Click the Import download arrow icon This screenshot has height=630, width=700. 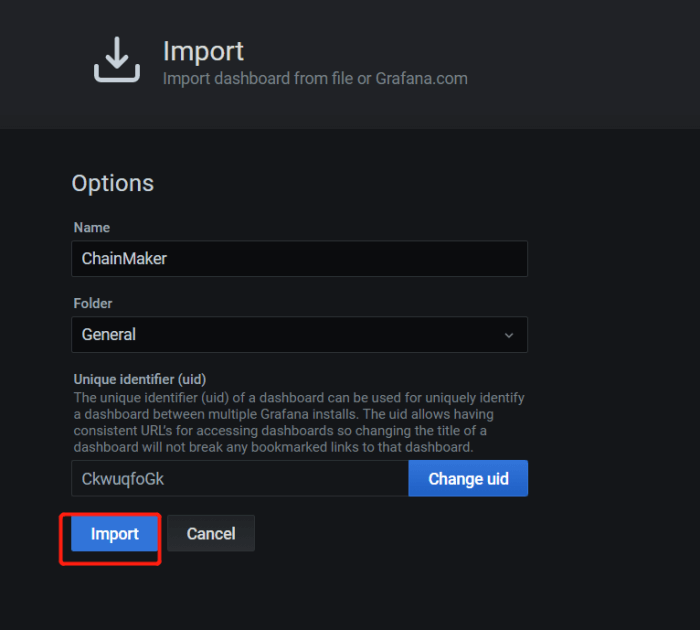click(x=117, y=59)
